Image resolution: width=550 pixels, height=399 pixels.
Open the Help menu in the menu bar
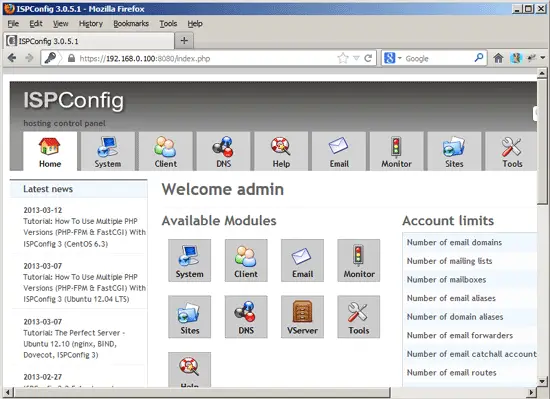[x=195, y=23]
